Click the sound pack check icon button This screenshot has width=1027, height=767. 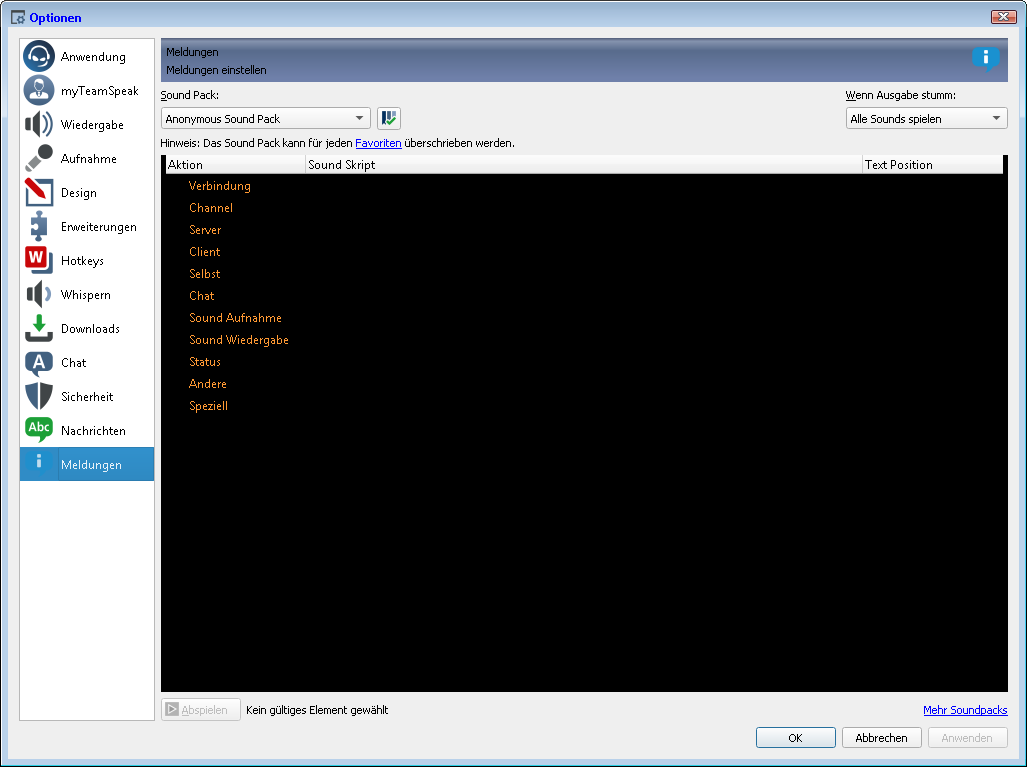[389, 119]
